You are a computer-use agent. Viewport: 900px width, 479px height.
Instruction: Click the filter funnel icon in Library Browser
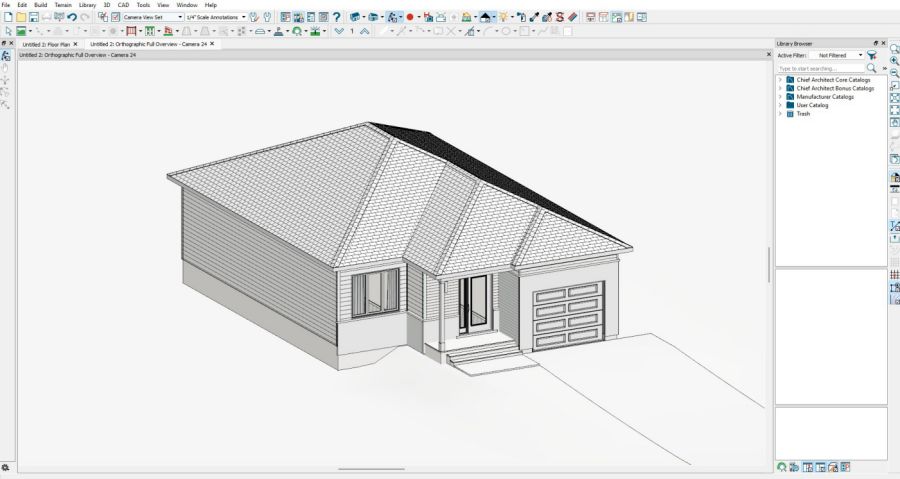pyautogui.click(x=872, y=55)
